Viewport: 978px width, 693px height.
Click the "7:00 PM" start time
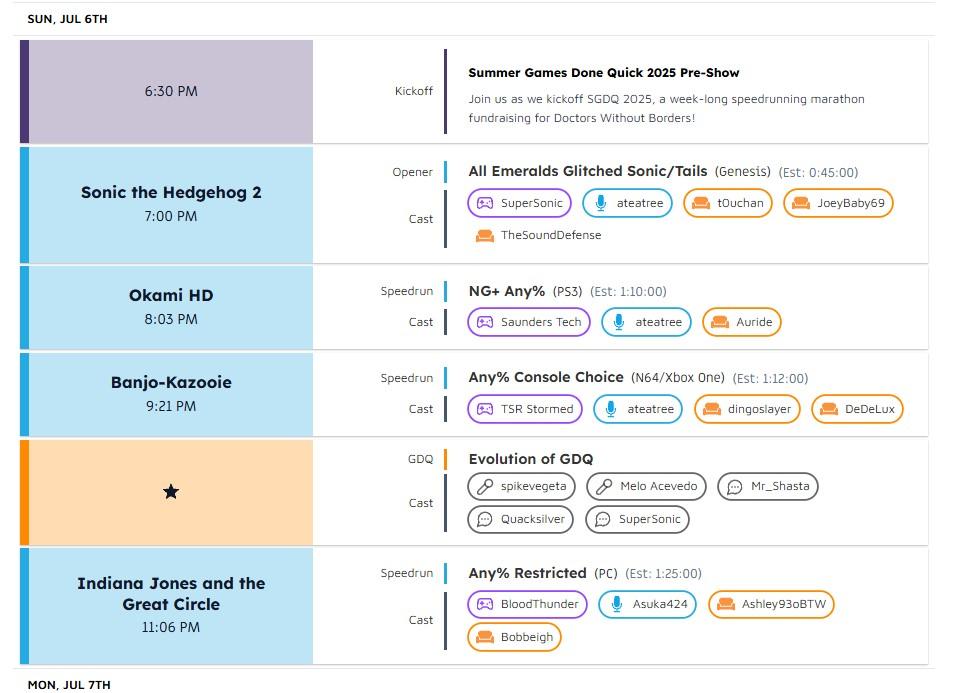[171, 216]
